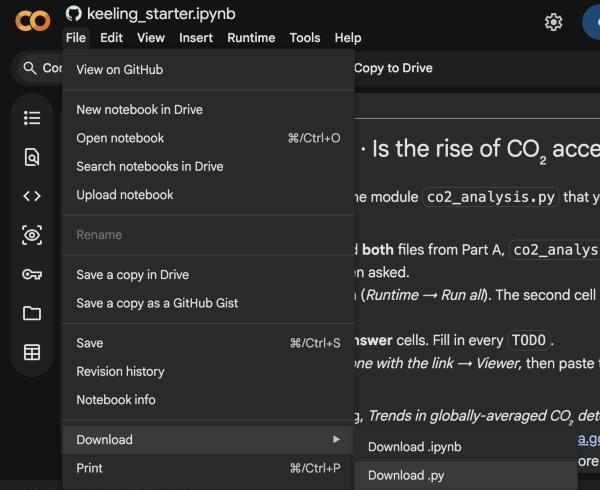Open the Help menu

348,38
